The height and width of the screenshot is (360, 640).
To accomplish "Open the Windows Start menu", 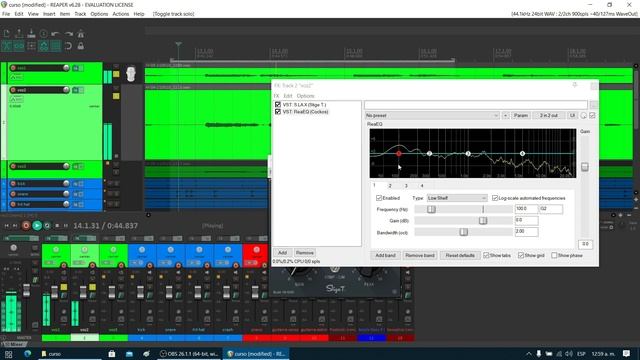I will click(x=8, y=354).
